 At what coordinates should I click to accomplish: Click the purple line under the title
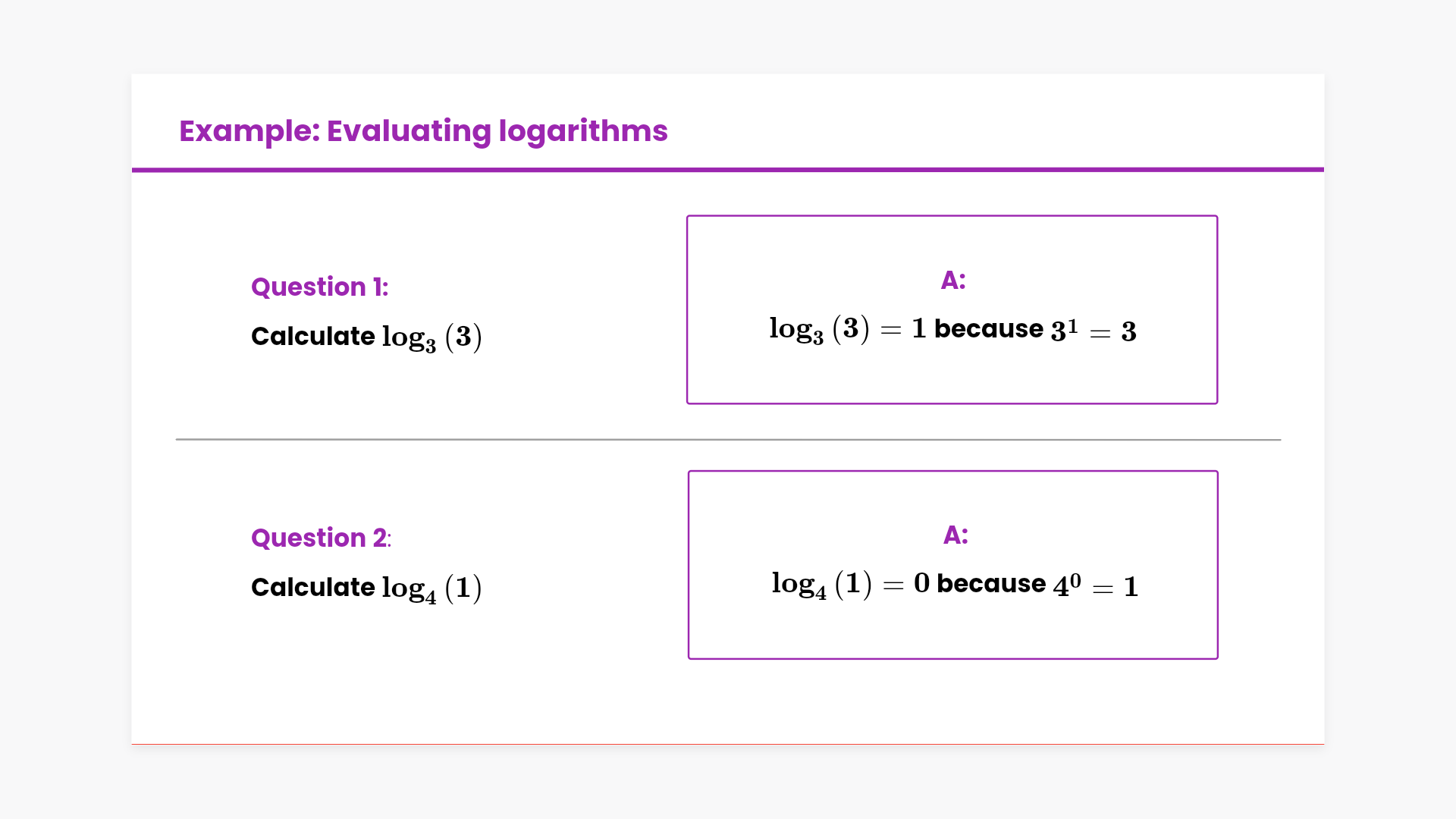pyautogui.click(x=728, y=170)
